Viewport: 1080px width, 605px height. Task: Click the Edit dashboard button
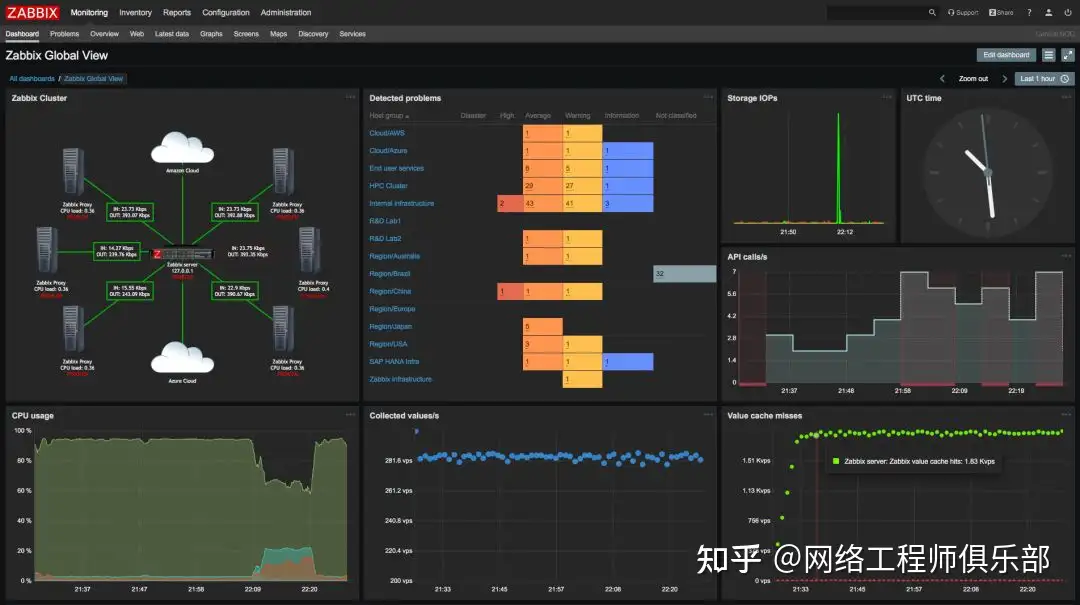point(1006,55)
